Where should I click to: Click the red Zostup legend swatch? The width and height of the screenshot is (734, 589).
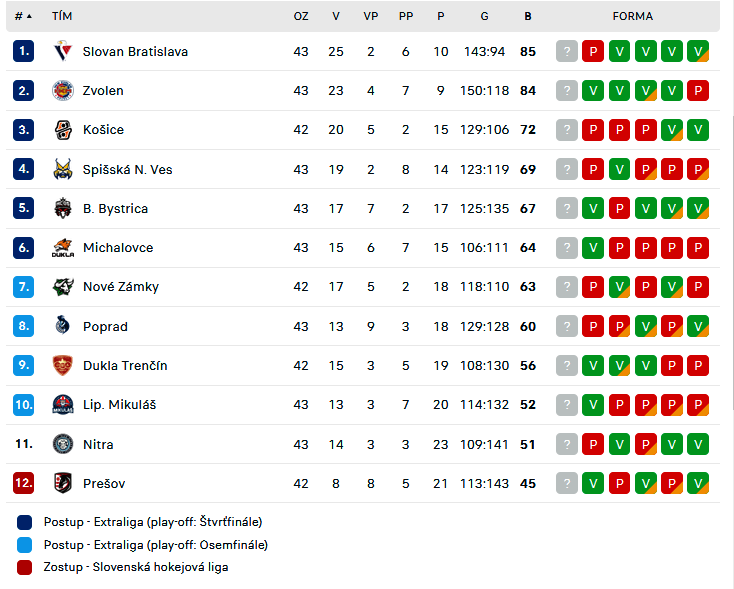click(x=24, y=567)
